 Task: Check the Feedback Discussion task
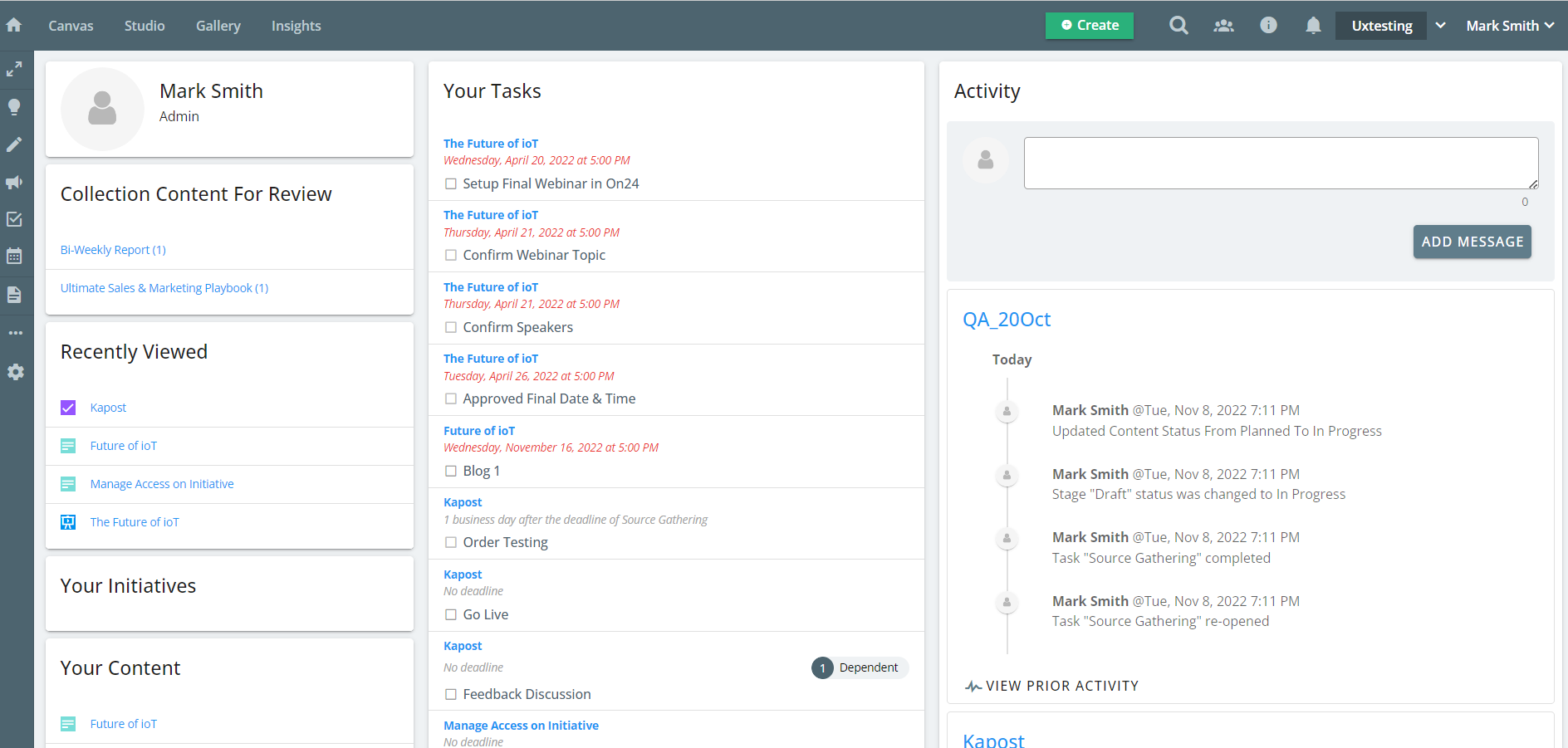451,694
